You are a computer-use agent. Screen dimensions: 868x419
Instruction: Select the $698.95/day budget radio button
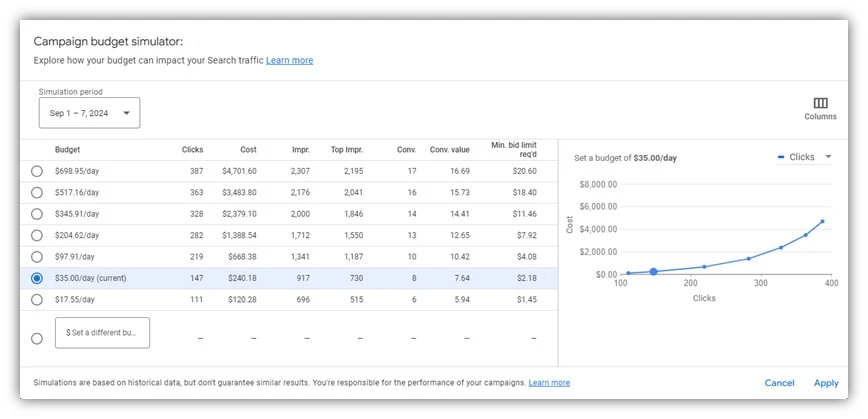tap(37, 171)
